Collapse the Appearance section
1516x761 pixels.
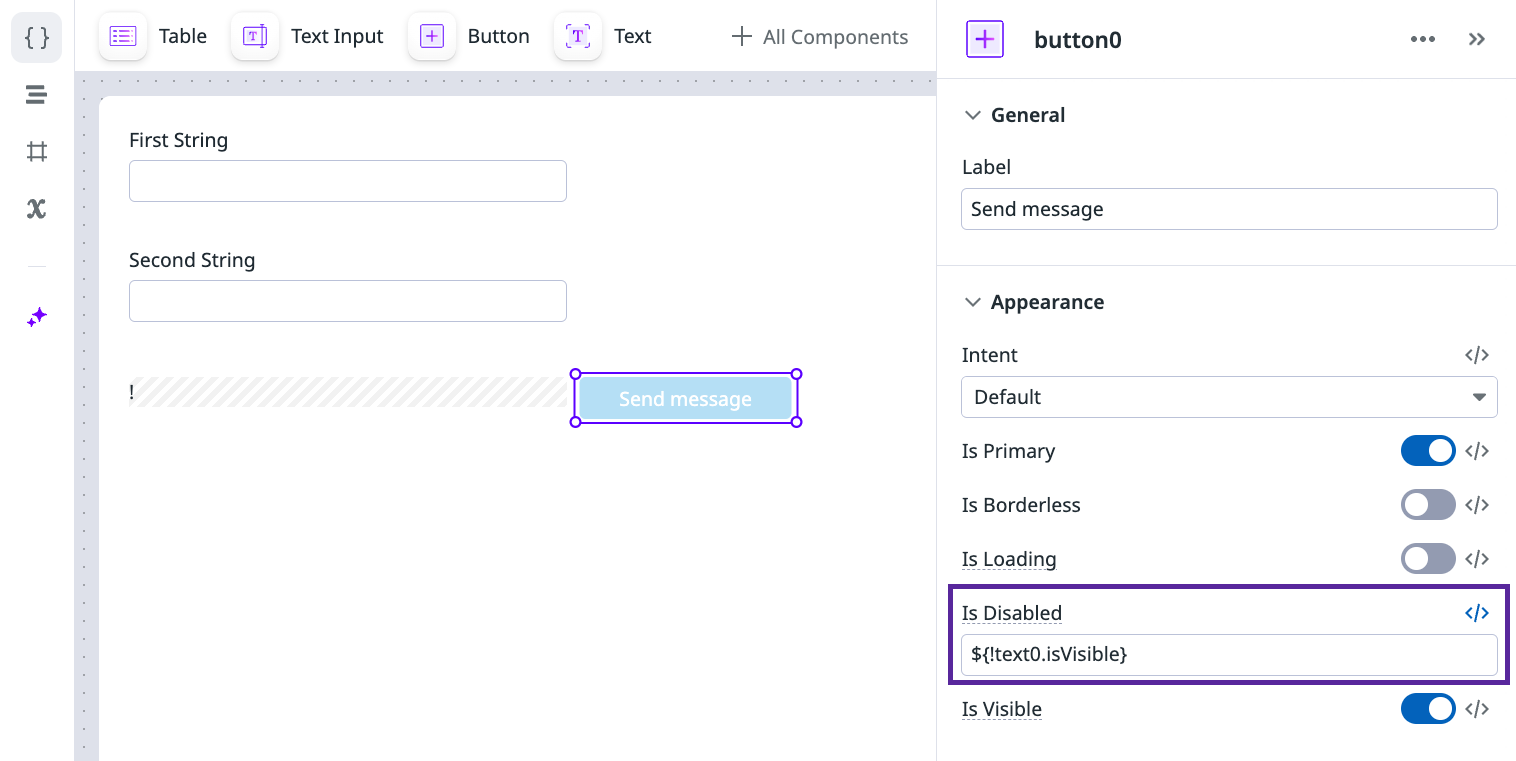pyautogui.click(x=973, y=301)
